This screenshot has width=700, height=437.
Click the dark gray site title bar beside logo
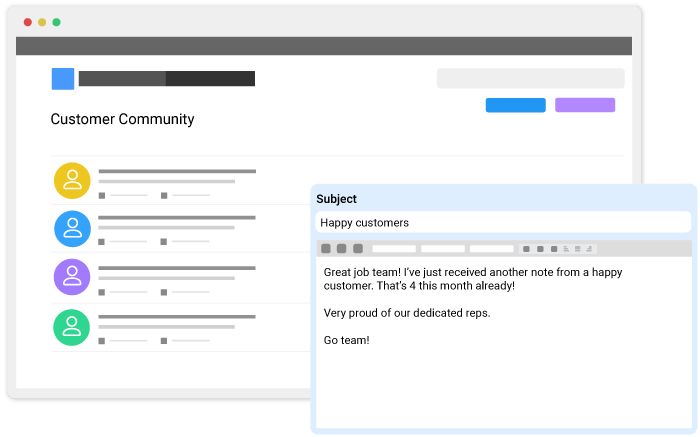click(167, 79)
